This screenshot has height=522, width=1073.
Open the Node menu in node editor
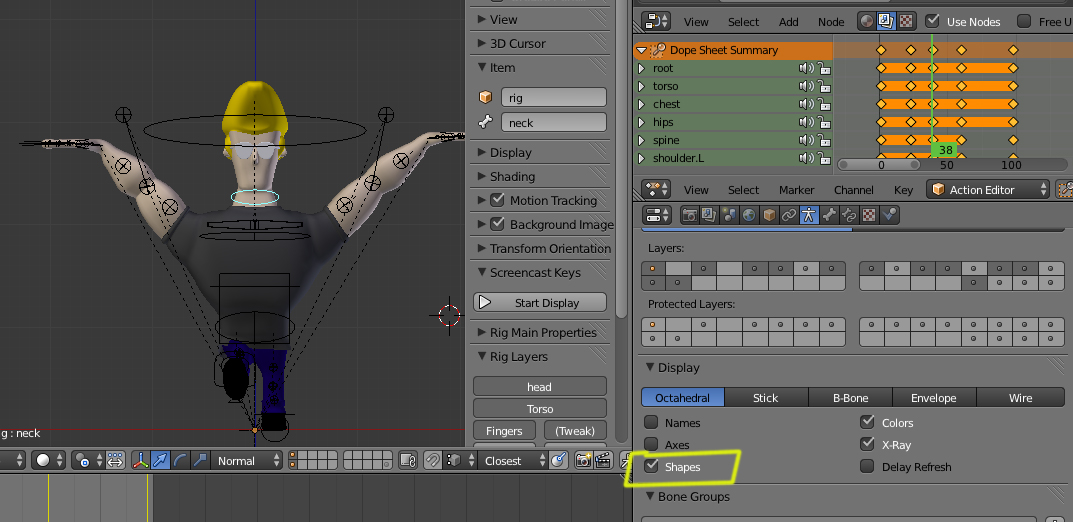(831, 22)
